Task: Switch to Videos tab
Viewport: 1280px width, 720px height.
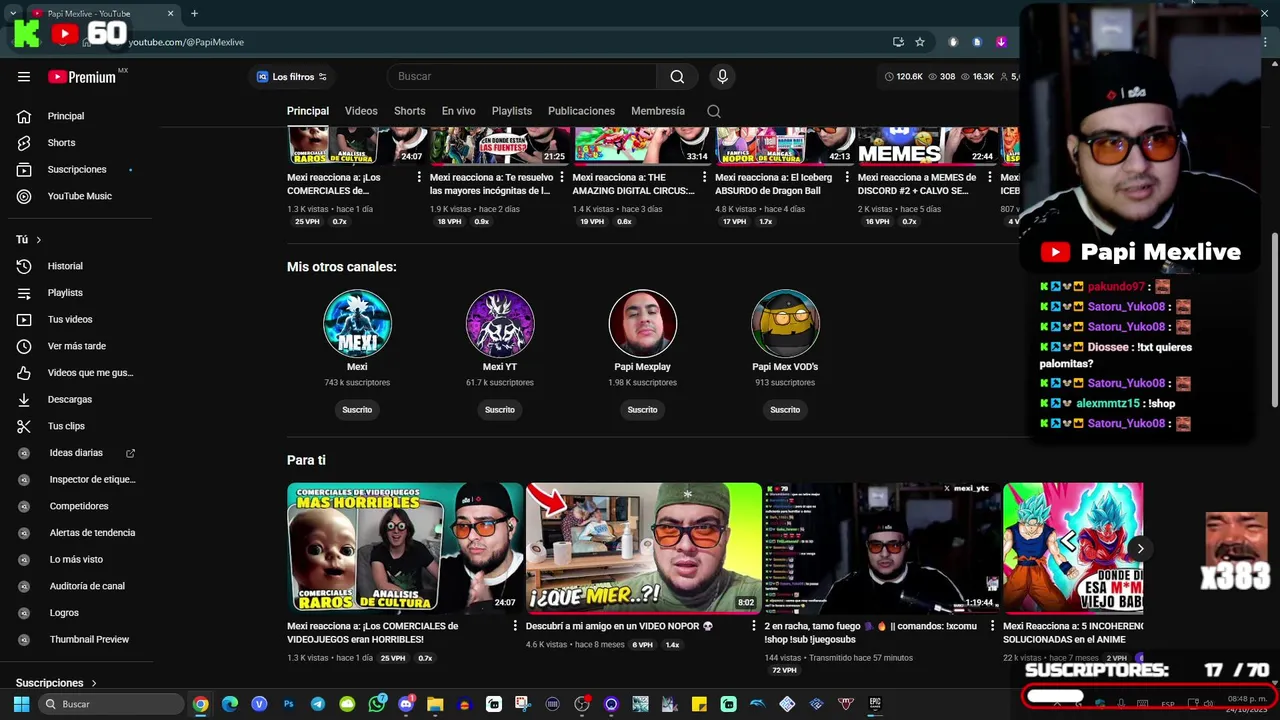Action: (361, 111)
